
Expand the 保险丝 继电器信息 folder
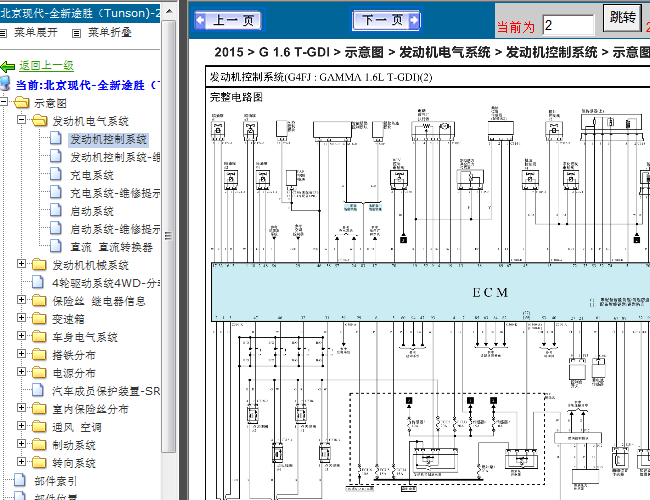pos(21,299)
